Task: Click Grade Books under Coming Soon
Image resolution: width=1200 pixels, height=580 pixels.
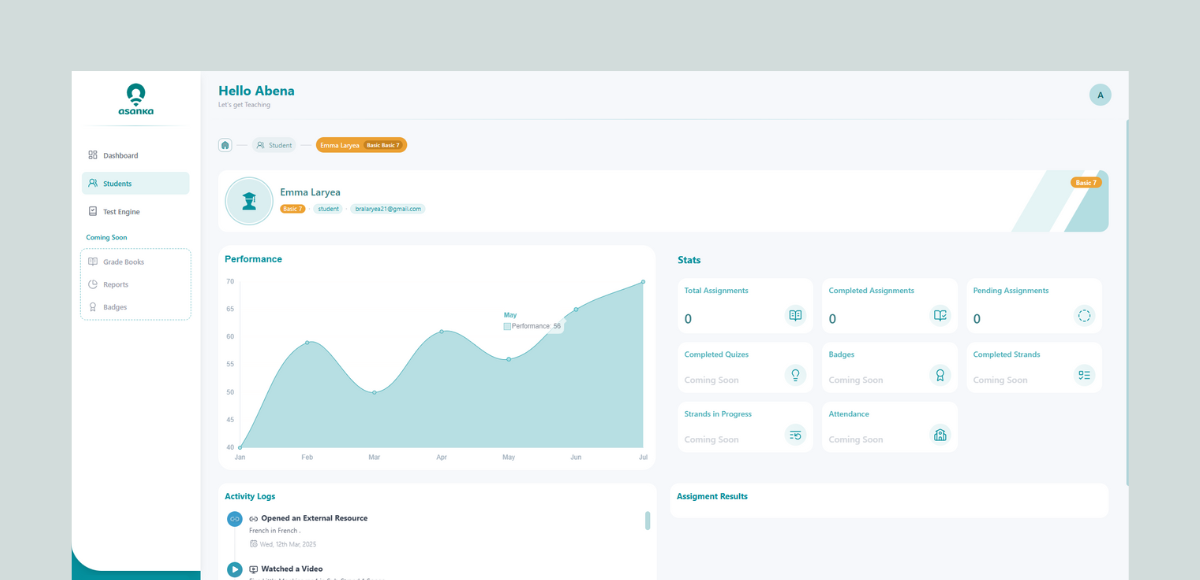Action: pyautogui.click(x=123, y=262)
